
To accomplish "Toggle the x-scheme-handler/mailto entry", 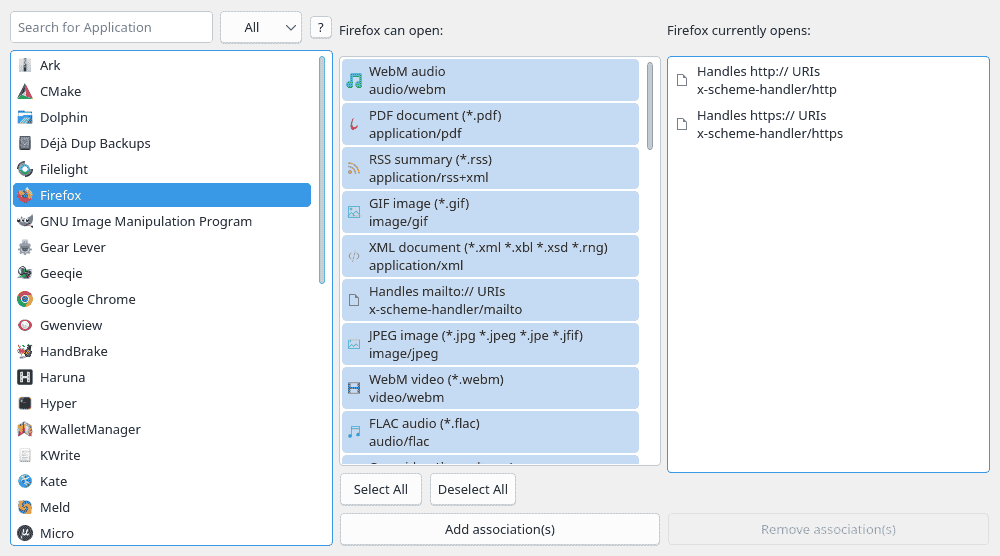I will tap(490, 300).
